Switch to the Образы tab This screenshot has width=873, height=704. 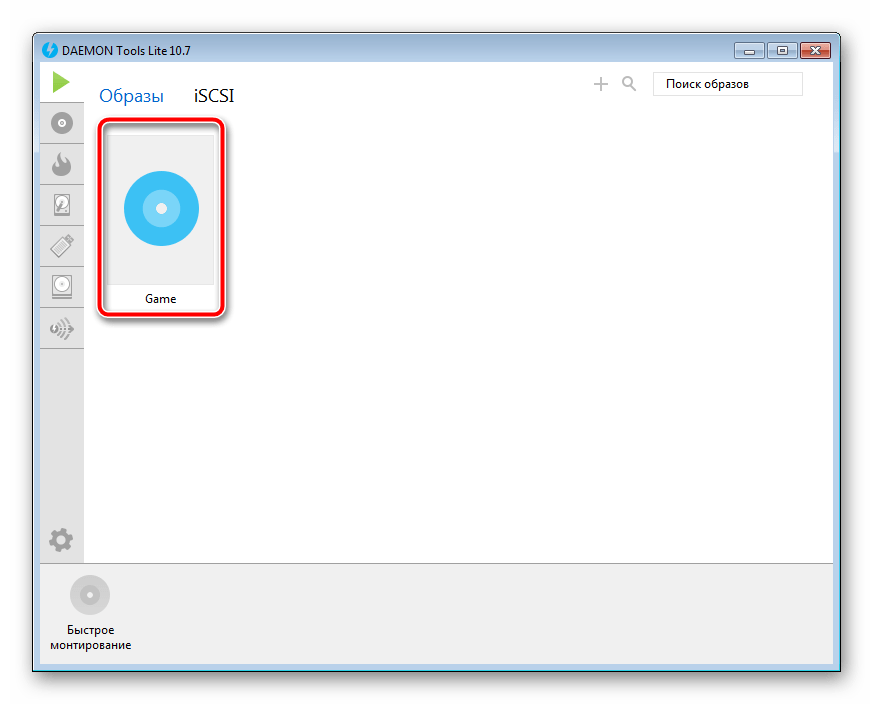click(x=131, y=96)
